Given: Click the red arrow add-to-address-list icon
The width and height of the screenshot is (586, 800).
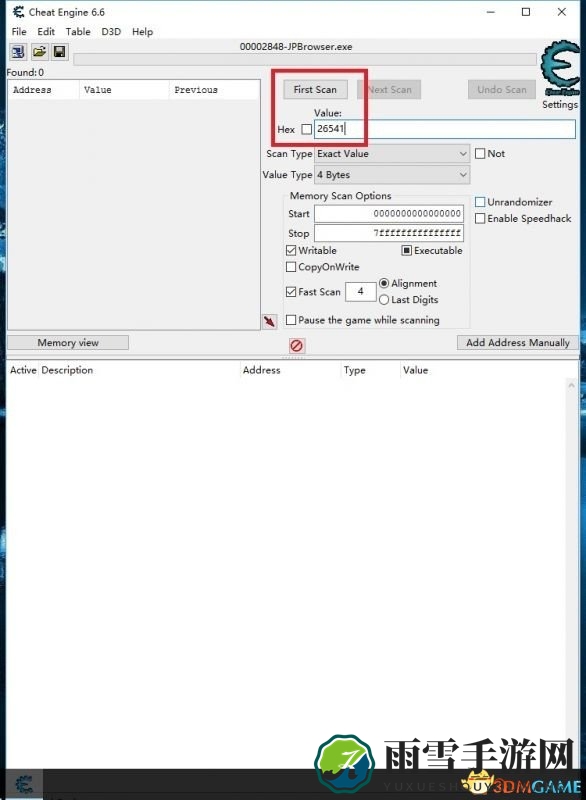Looking at the screenshot, I should (269, 321).
